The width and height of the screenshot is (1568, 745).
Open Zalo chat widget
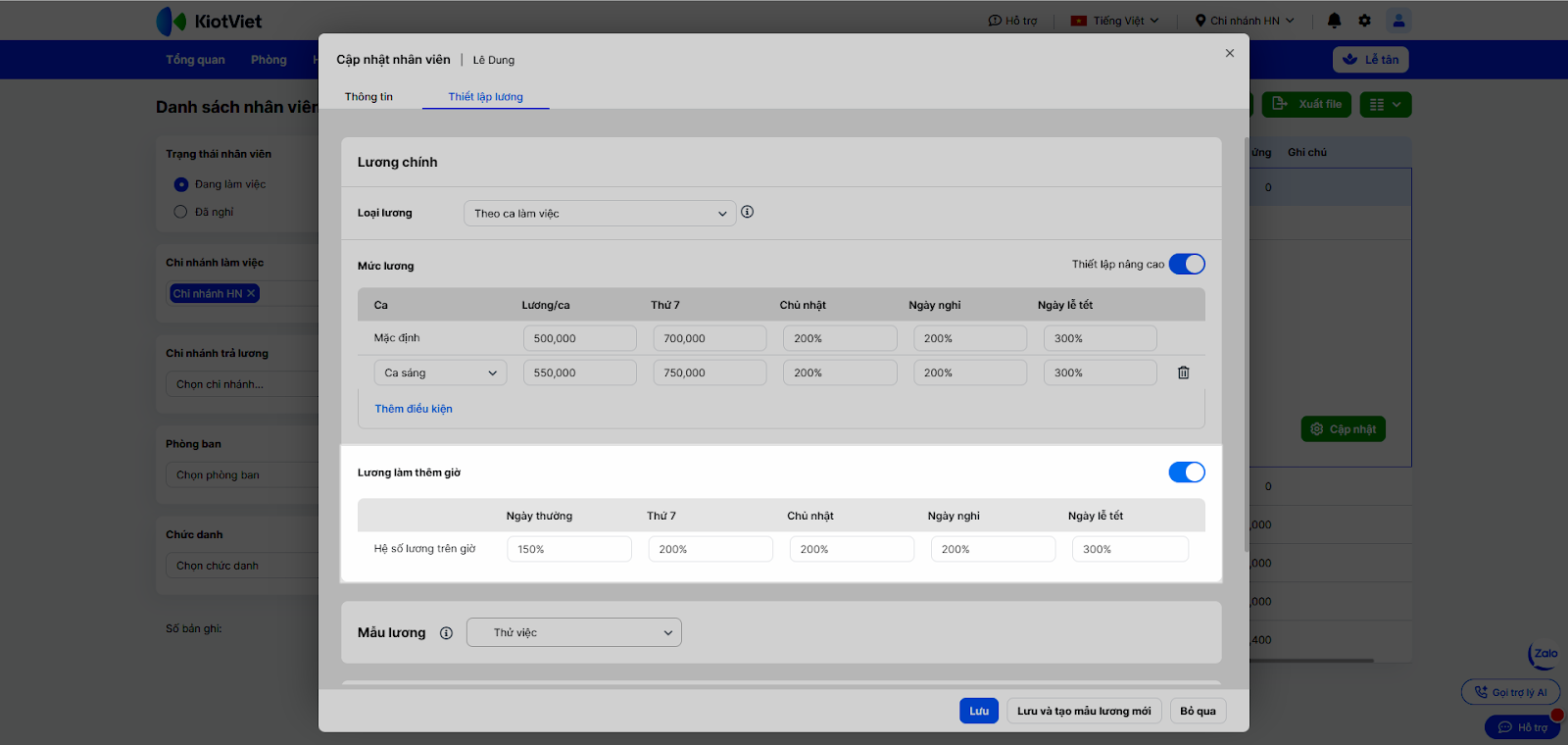point(1543,655)
